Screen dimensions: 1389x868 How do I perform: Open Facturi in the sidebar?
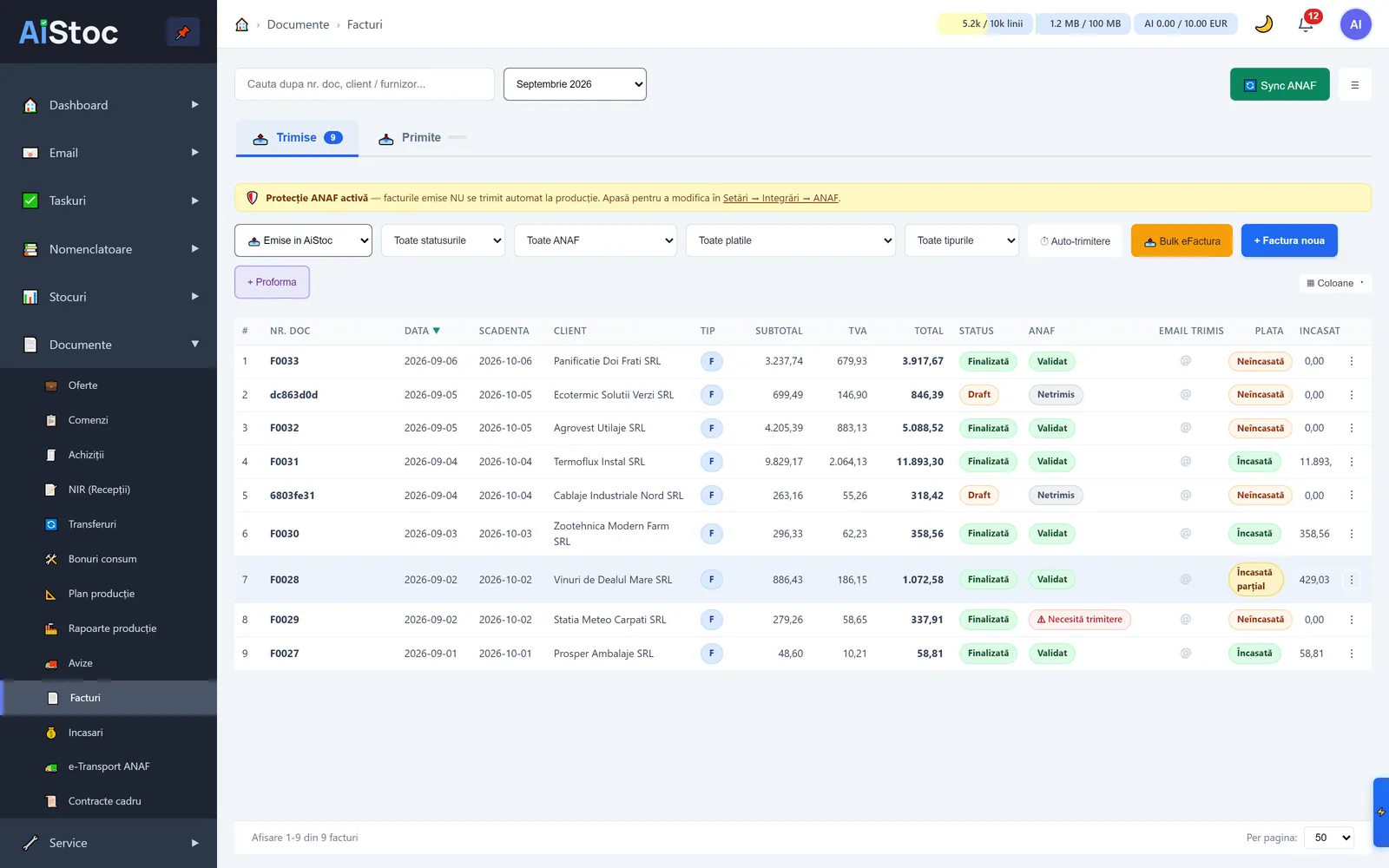(109, 698)
